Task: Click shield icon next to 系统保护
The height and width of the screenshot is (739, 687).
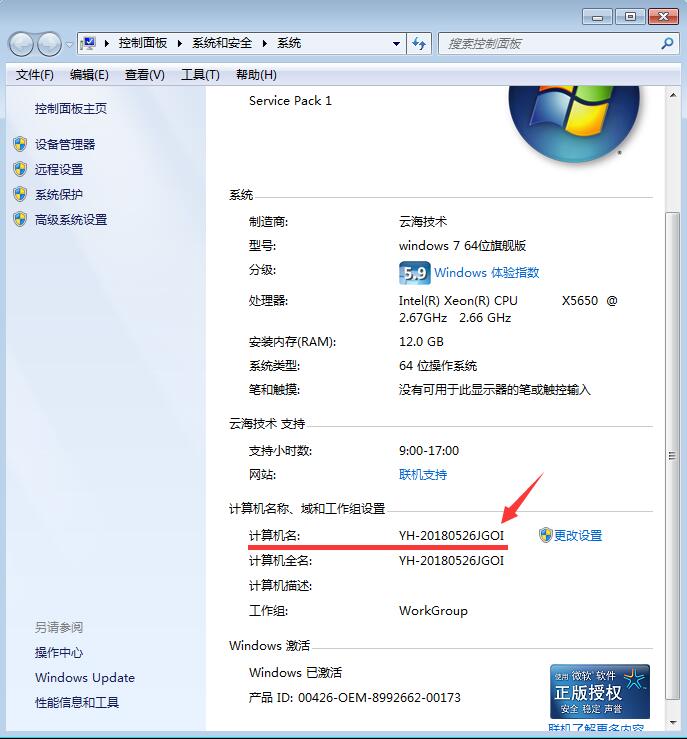Action: point(20,194)
